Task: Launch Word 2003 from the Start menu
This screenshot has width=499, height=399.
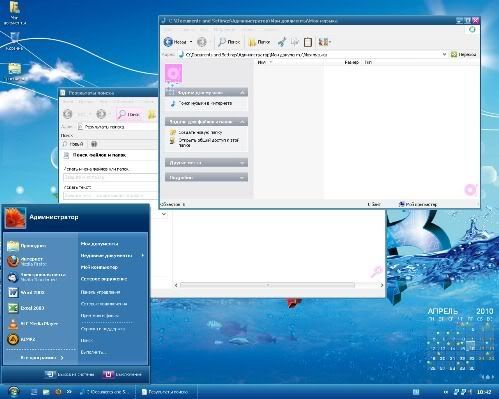Action: [26, 292]
